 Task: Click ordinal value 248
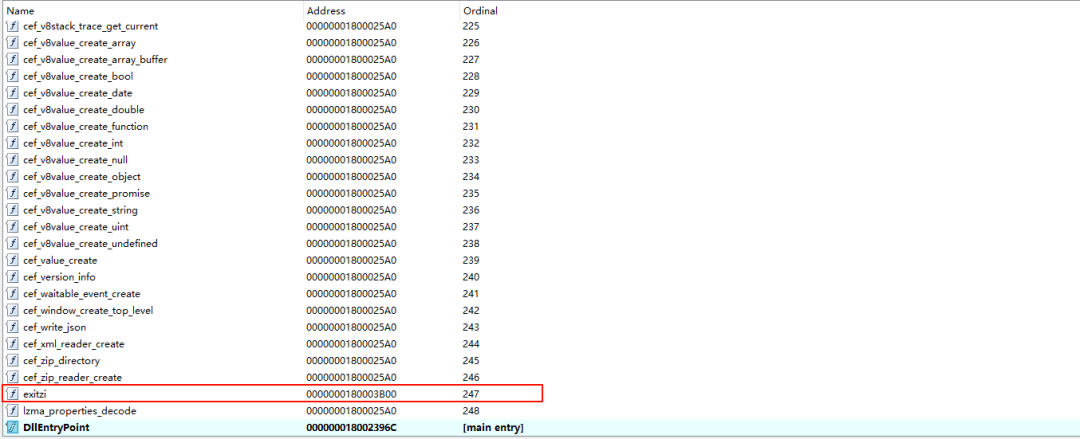[x=470, y=411]
